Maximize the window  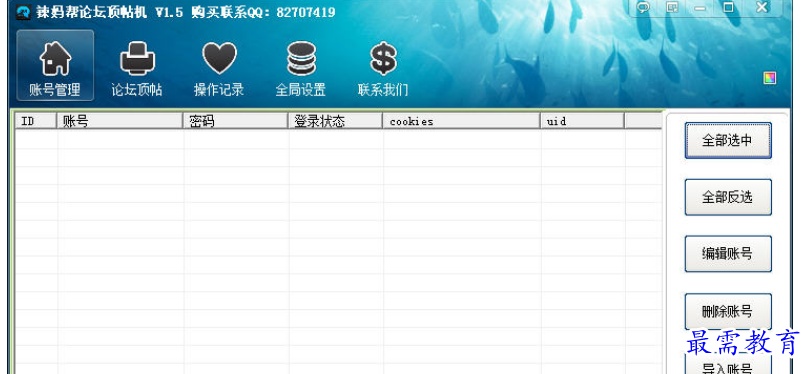coord(728,7)
